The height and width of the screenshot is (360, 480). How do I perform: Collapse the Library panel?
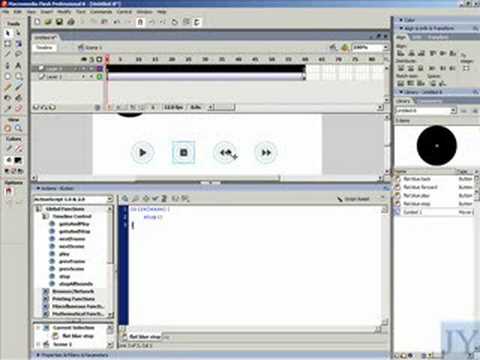pyautogui.click(x=401, y=92)
